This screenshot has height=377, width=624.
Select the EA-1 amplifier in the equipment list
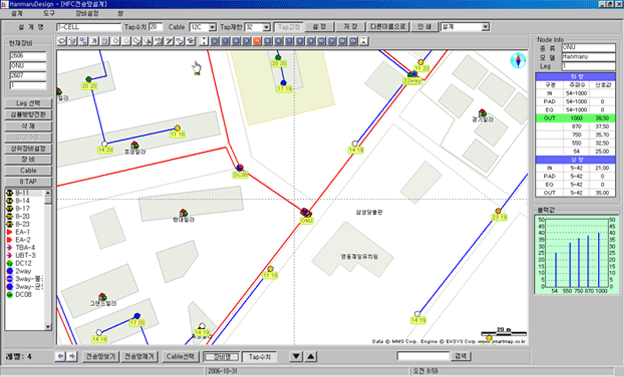[23, 232]
